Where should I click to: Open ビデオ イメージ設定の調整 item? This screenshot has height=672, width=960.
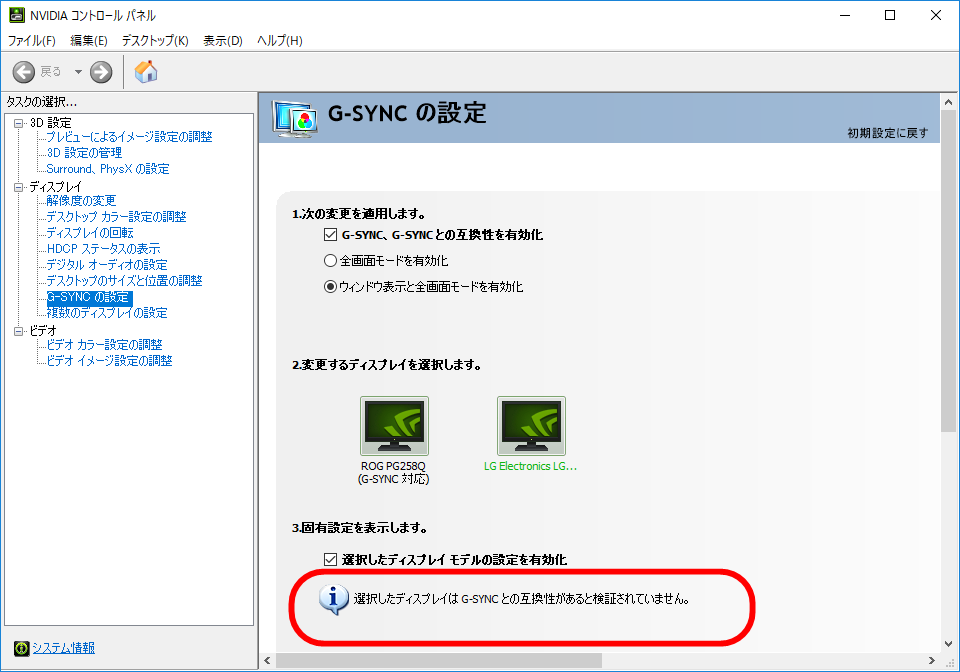click(x=110, y=360)
